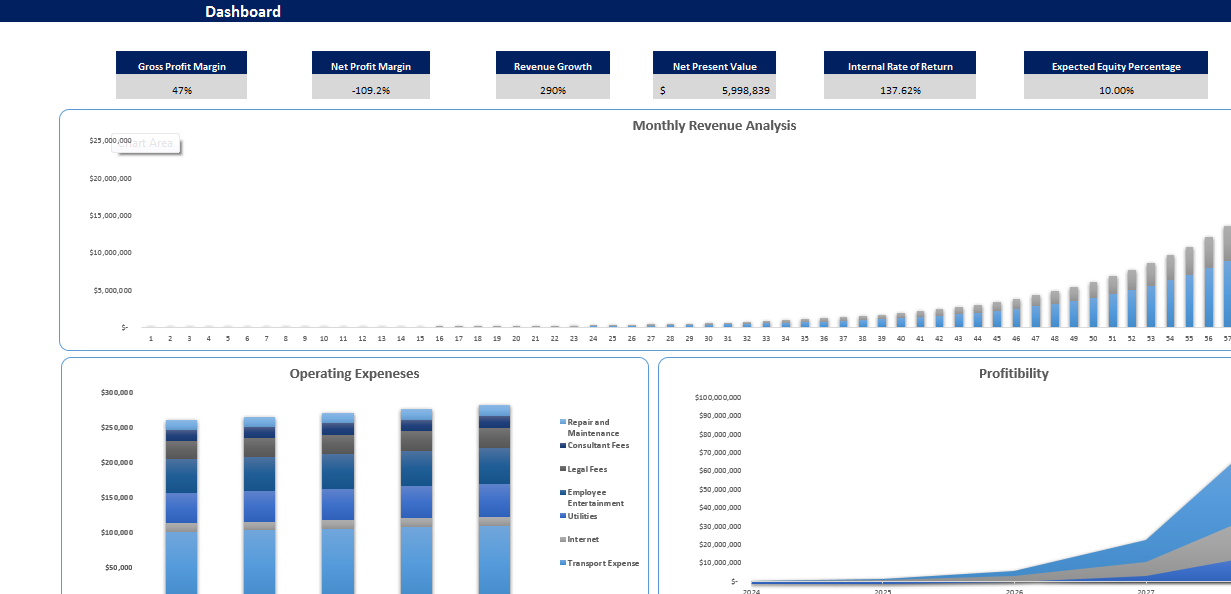Select the Monthly Revenue Analysis chart title
This screenshot has height=594, width=1231.
(x=713, y=125)
